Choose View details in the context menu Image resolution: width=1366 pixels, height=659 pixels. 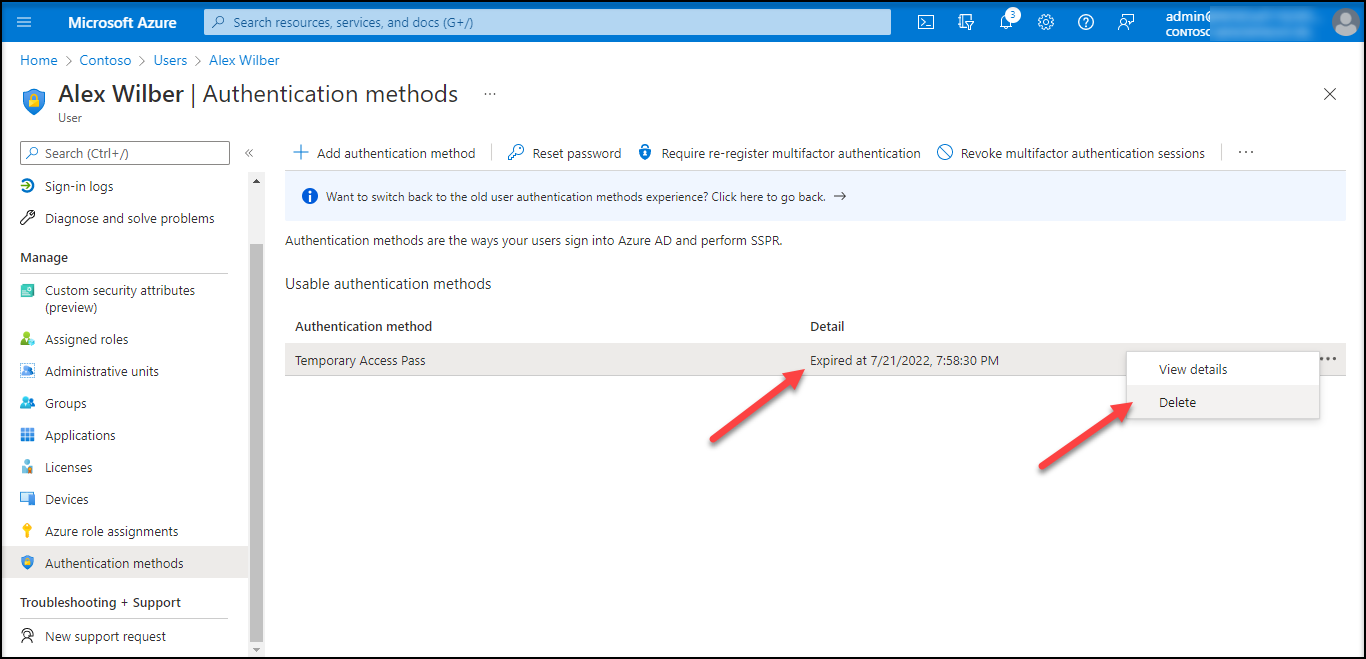tap(1192, 369)
